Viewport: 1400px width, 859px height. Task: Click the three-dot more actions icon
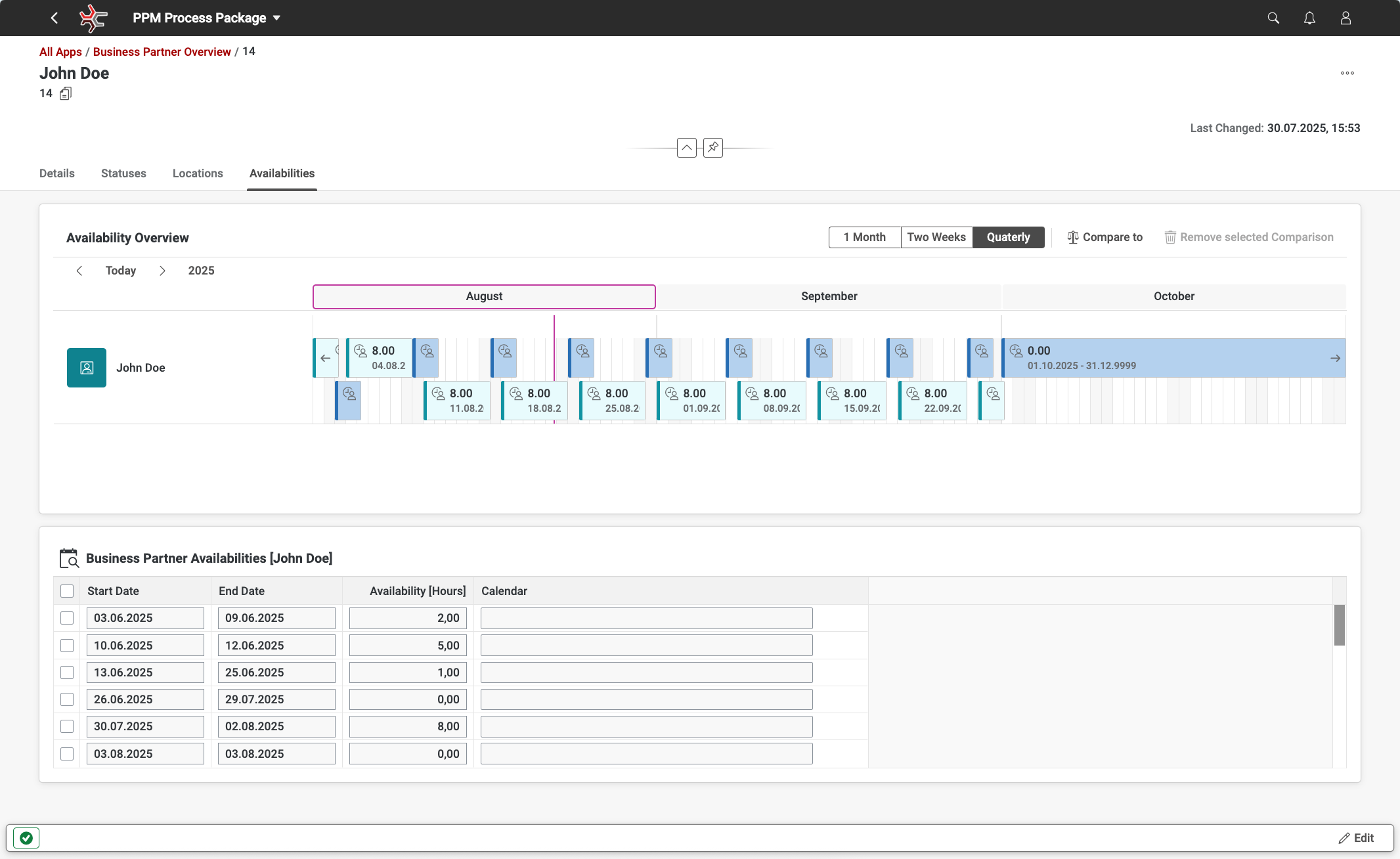(1347, 73)
